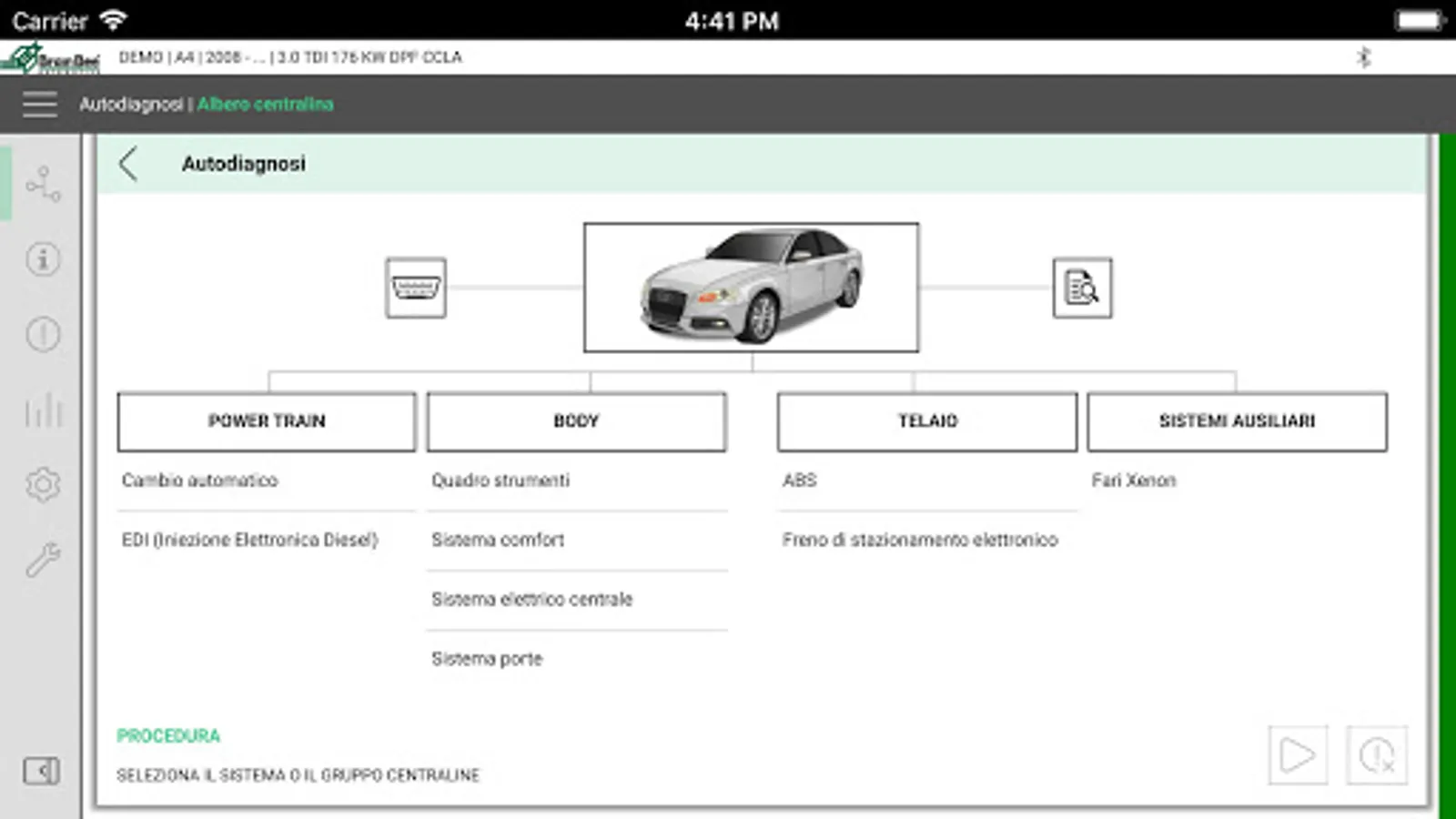Select the SISTEMI AUSILIARI group

point(1238,421)
